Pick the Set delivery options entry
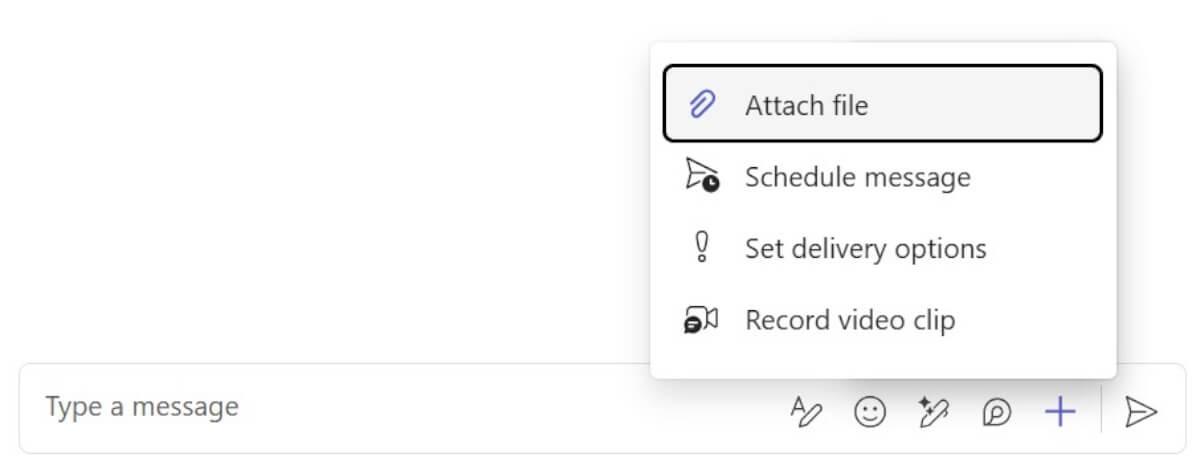 pos(865,248)
